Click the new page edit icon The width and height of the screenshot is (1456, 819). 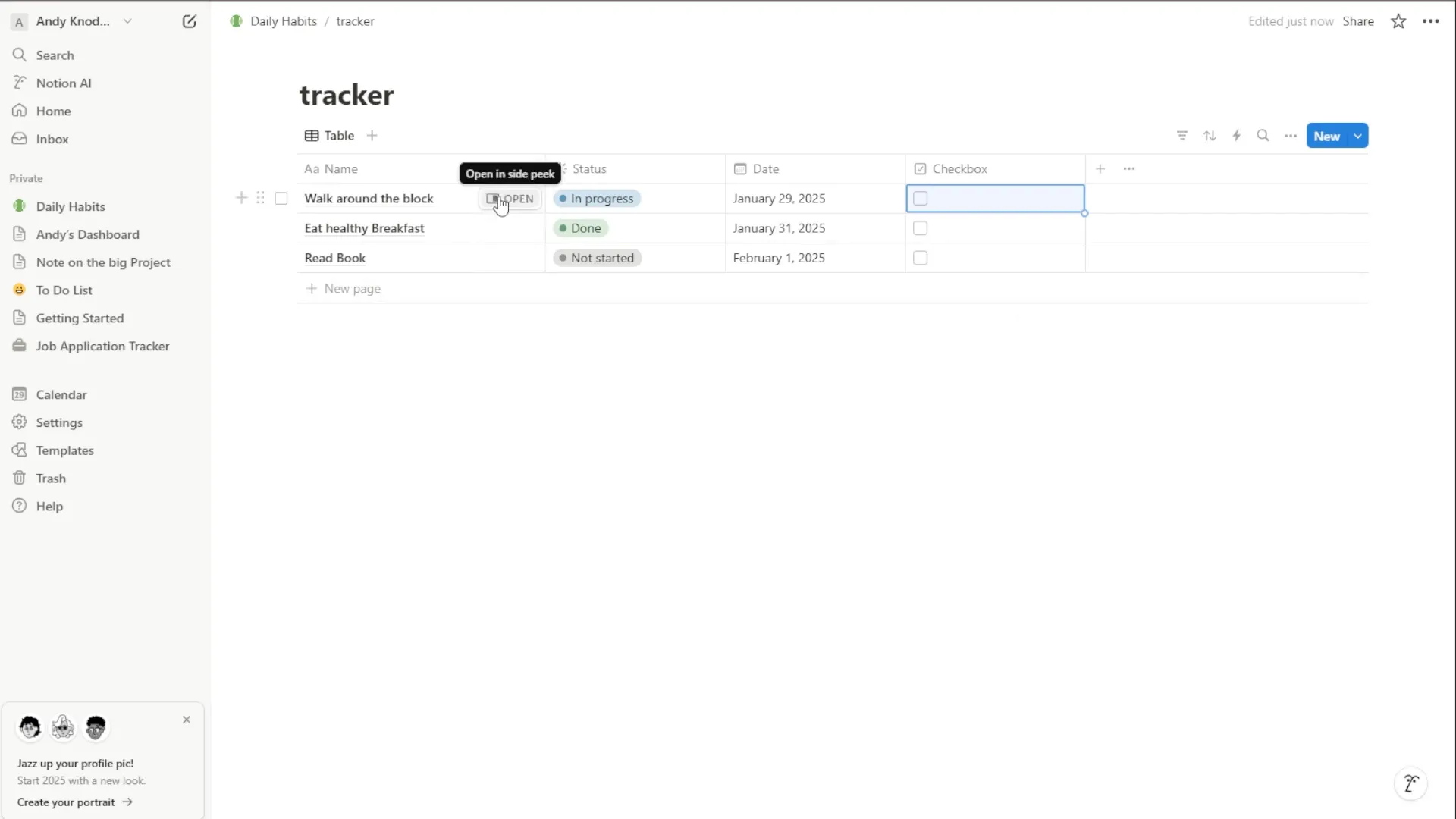coord(189,21)
